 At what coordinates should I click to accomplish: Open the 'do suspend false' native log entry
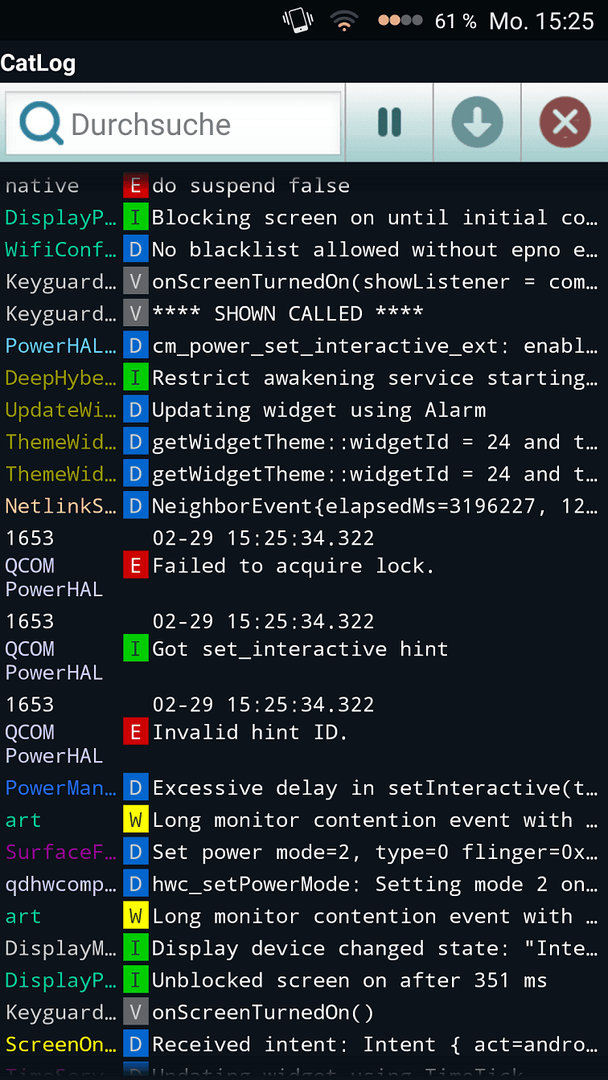click(304, 186)
